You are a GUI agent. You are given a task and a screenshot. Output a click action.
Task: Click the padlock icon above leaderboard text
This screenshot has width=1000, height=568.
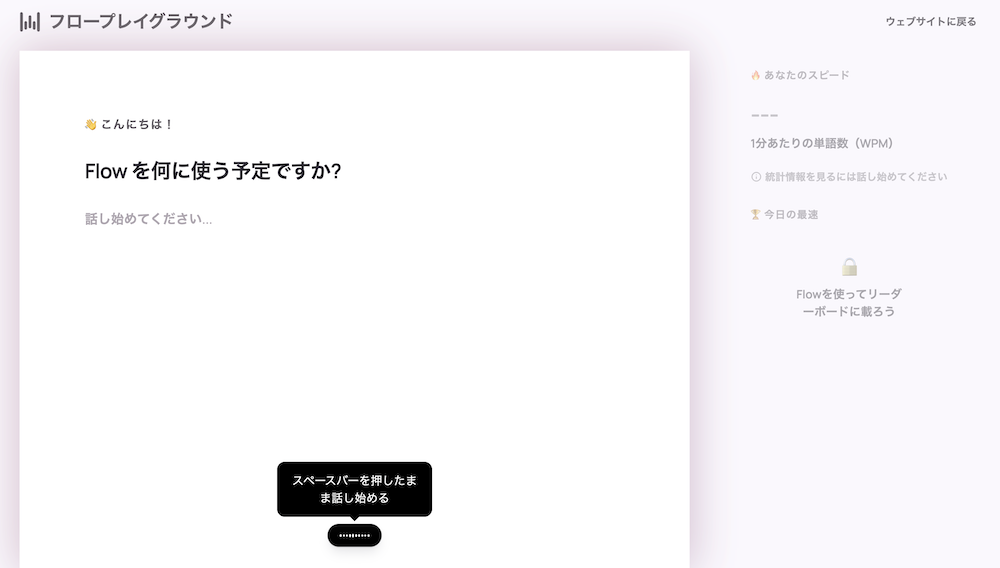tap(849, 266)
